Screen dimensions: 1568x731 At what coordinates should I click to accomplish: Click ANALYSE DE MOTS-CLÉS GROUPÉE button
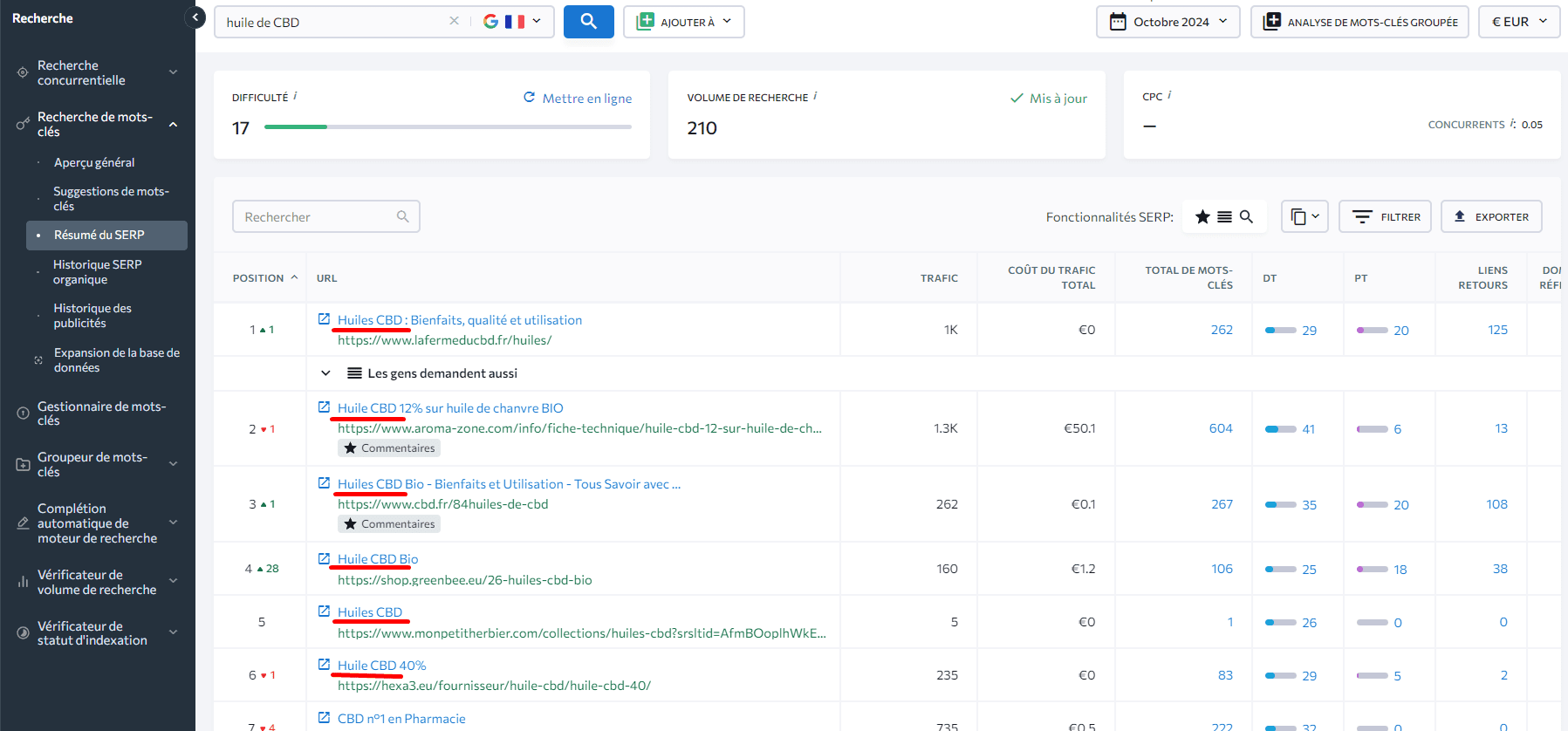pyautogui.click(x=1359, y=22)
